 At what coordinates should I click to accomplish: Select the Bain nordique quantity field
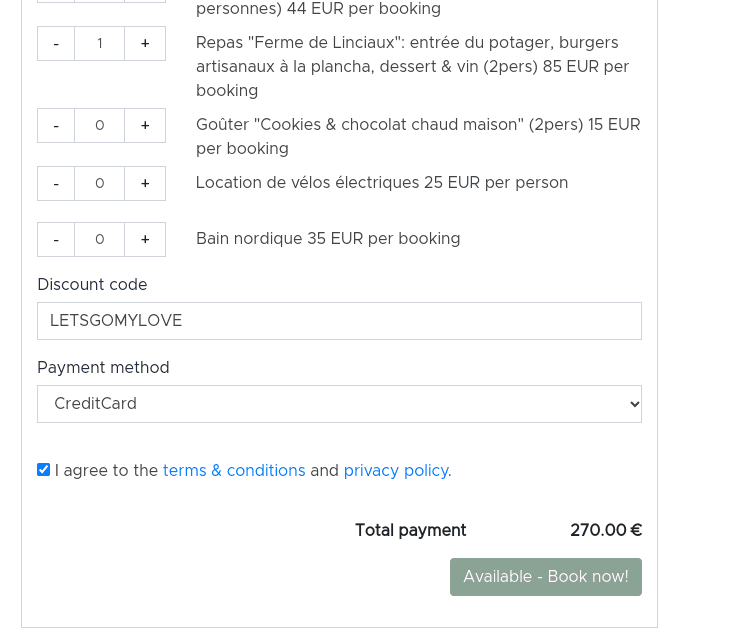click(x=99, y=239)
